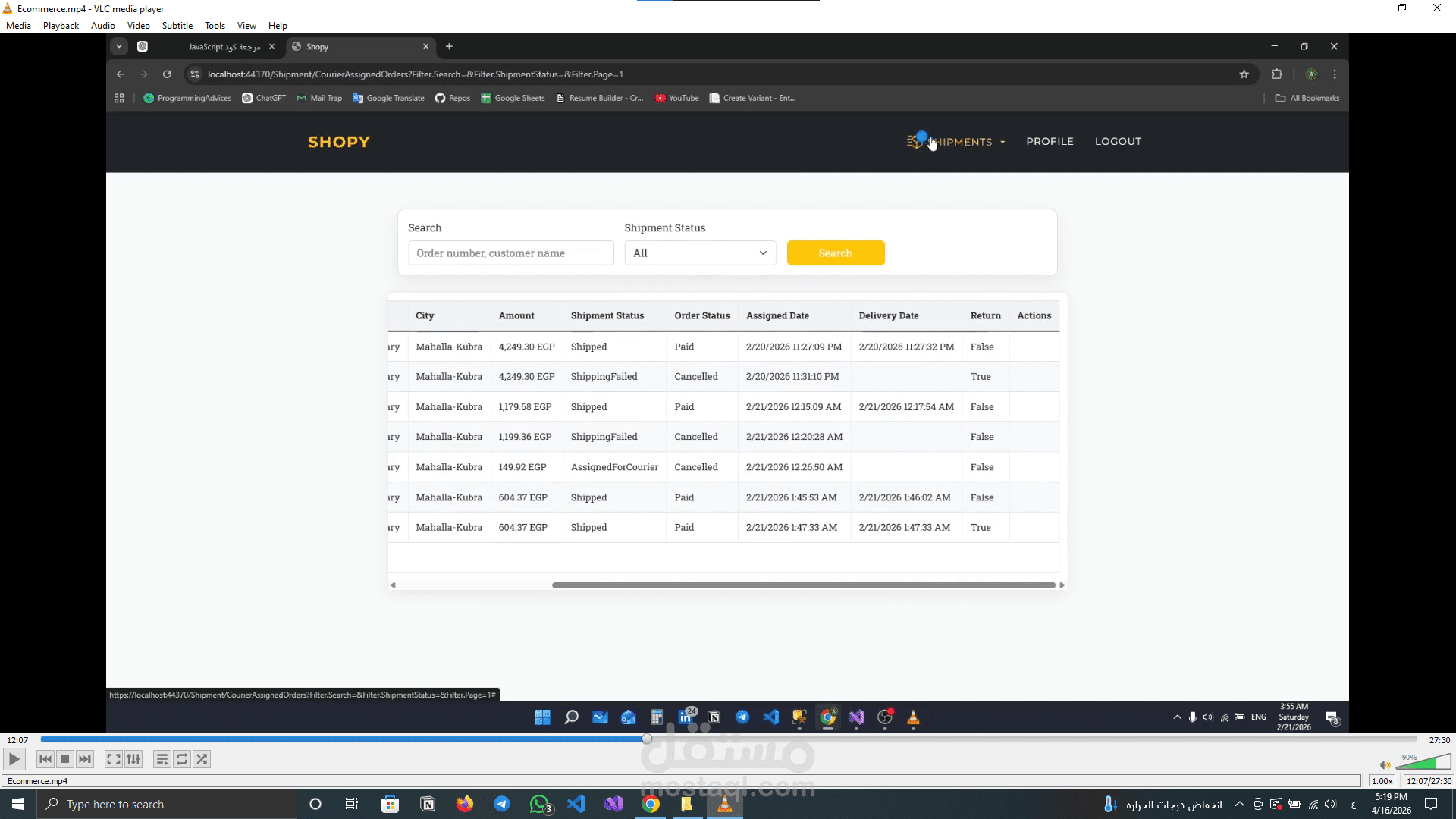Open the 1.00x playback speed selector
Image resolution: width=1456 pixels, height=819 pixels.
[x=1382, y=781]
